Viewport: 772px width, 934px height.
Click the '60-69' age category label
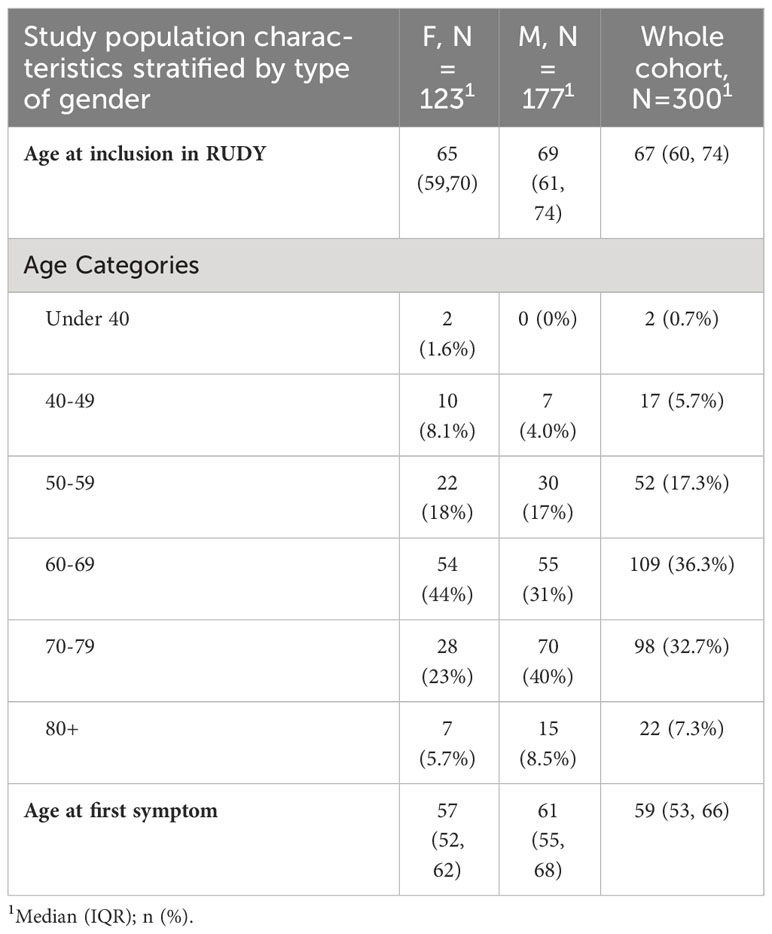pyautogui.click(x=70, y=564)
